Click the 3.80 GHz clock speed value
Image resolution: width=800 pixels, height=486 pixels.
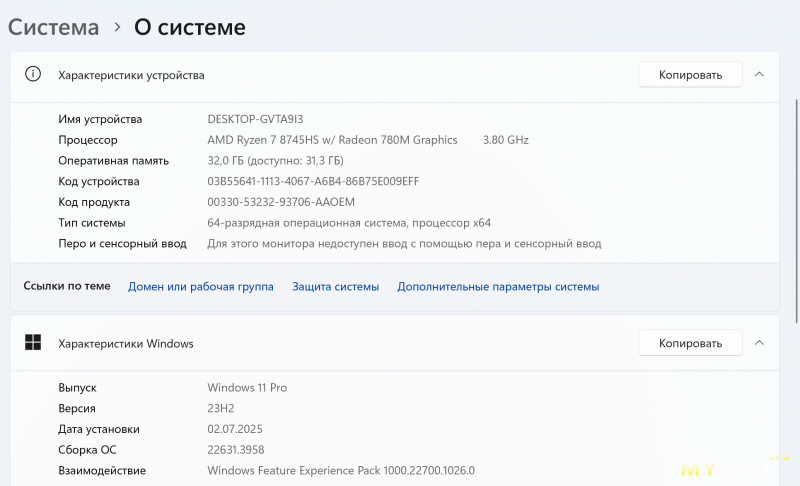[506, 140]
